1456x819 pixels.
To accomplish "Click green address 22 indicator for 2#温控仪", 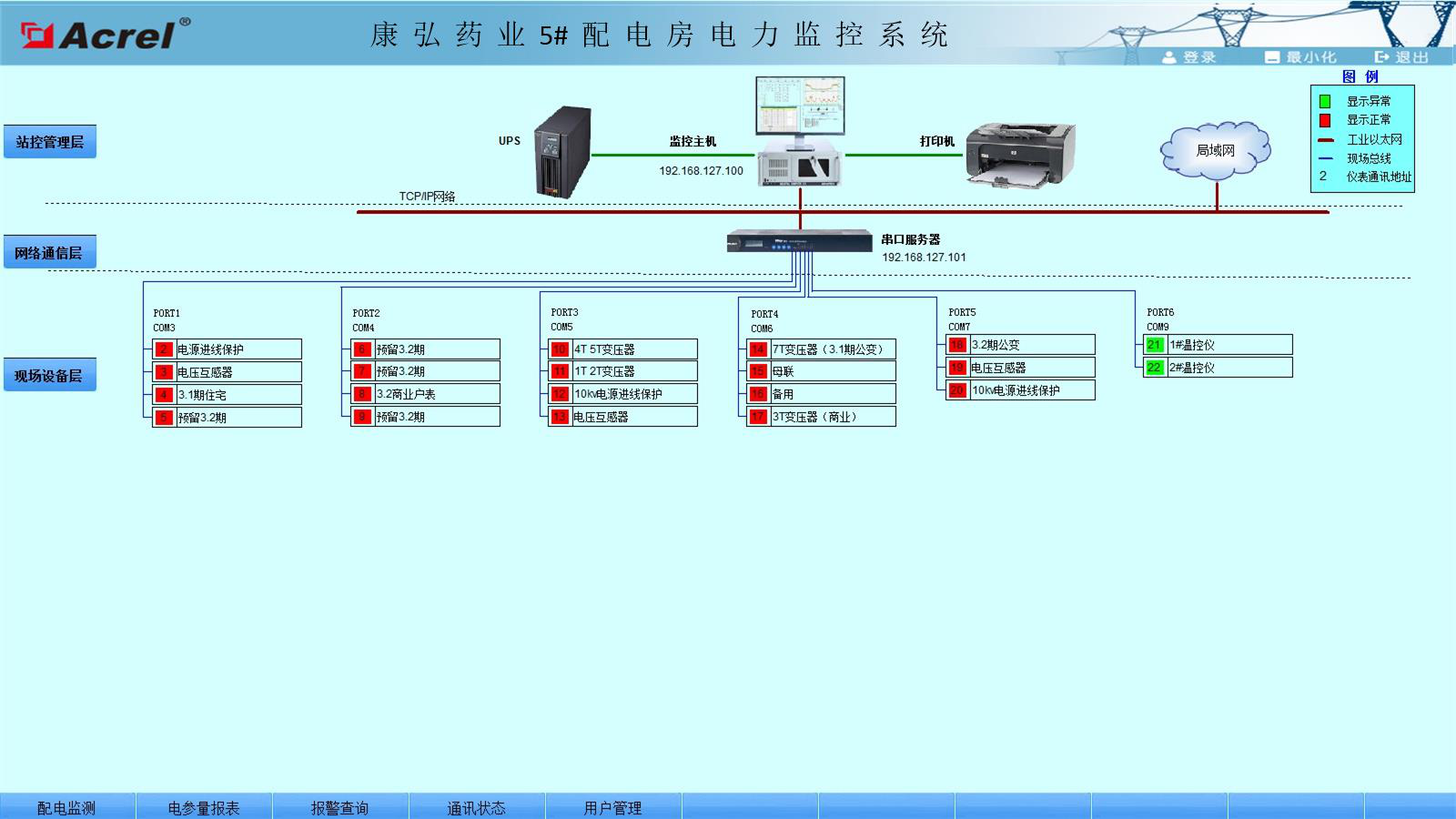I will point(1155,368).
